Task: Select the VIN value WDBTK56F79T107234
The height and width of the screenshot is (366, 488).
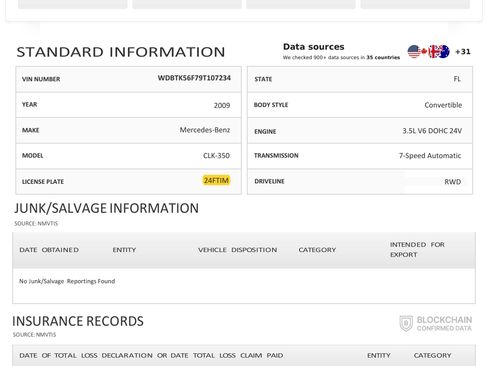Action: 194,78
